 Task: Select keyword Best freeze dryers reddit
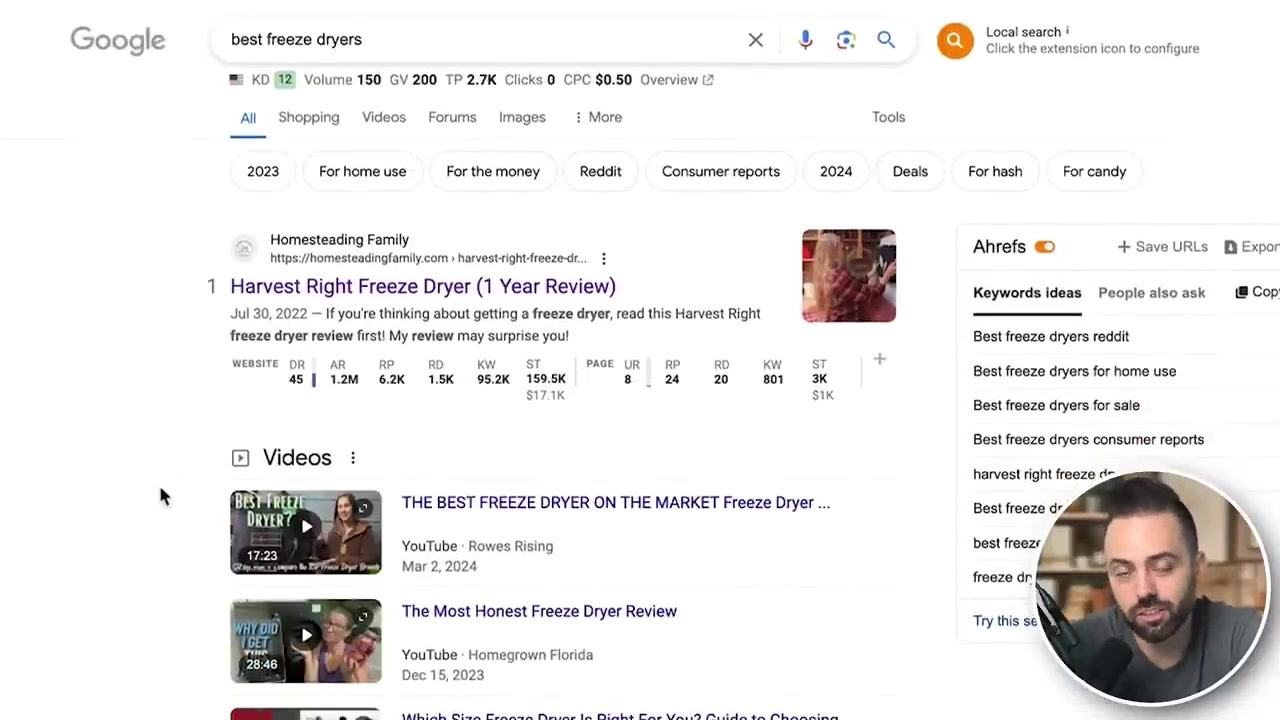point(1051,337)
